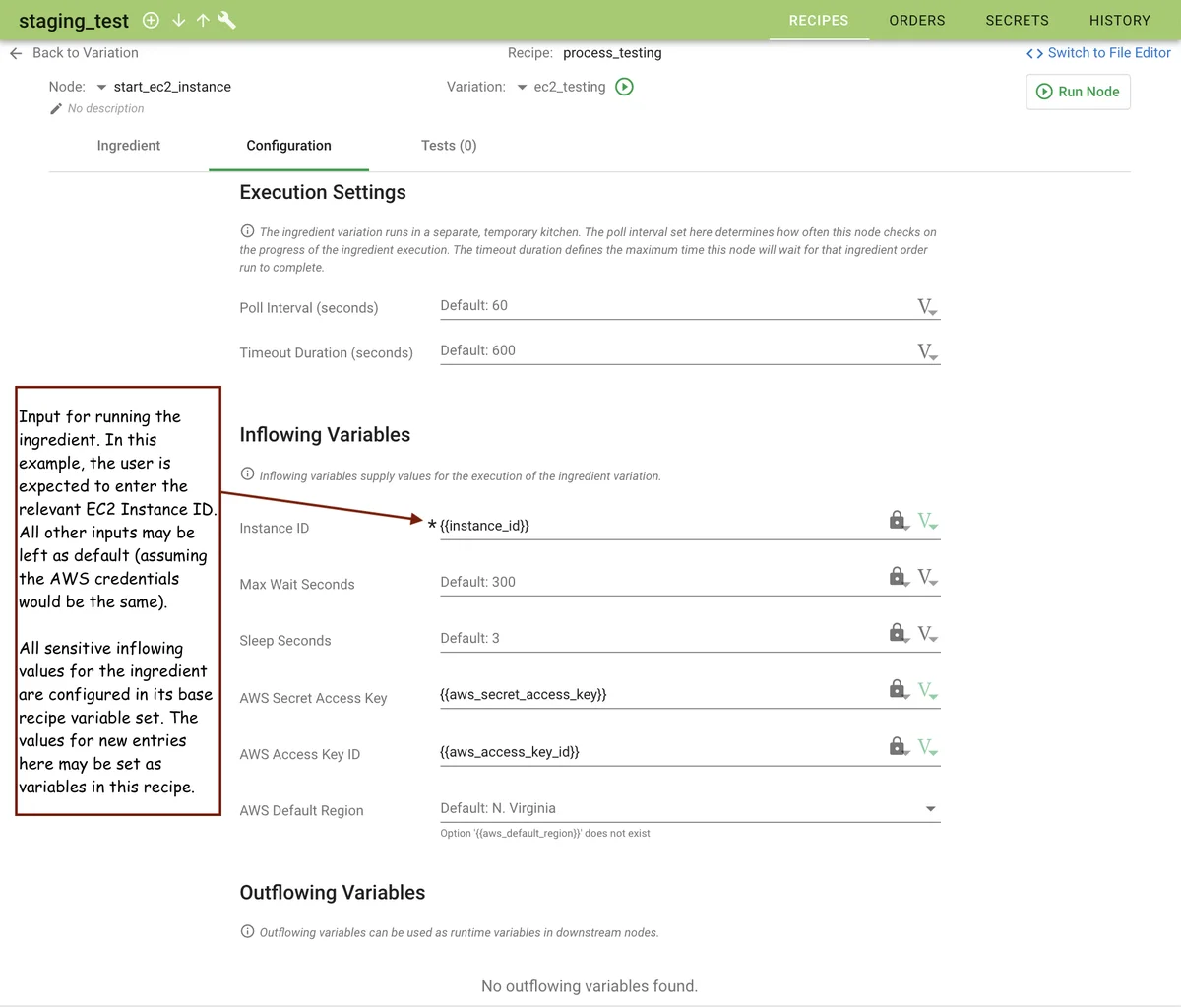Screen dimensions: 1181x1008
Task: Open the Node dropdown for start_ec2_instance
Action: (x=101, y=88)
